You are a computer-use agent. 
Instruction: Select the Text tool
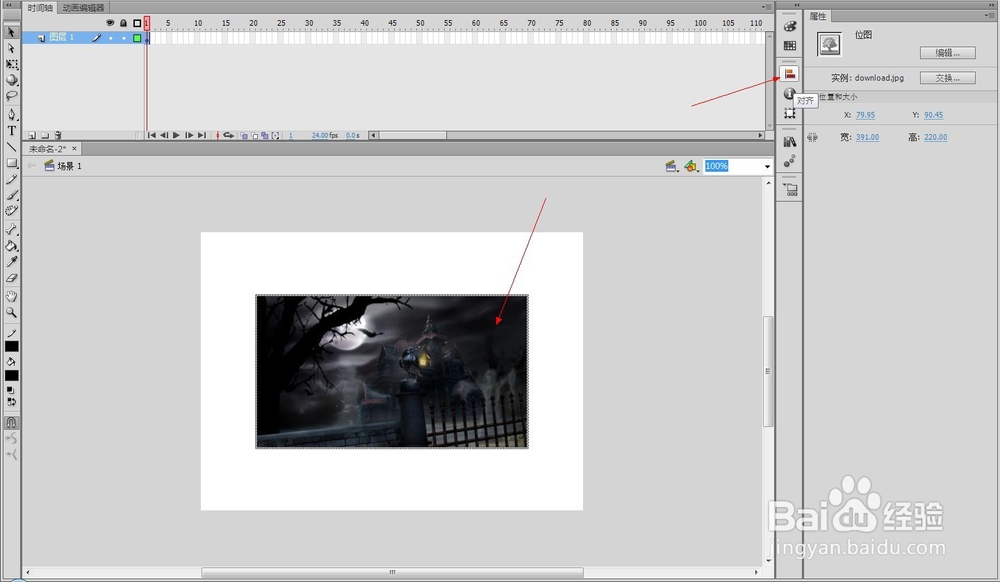coord(11,131)
